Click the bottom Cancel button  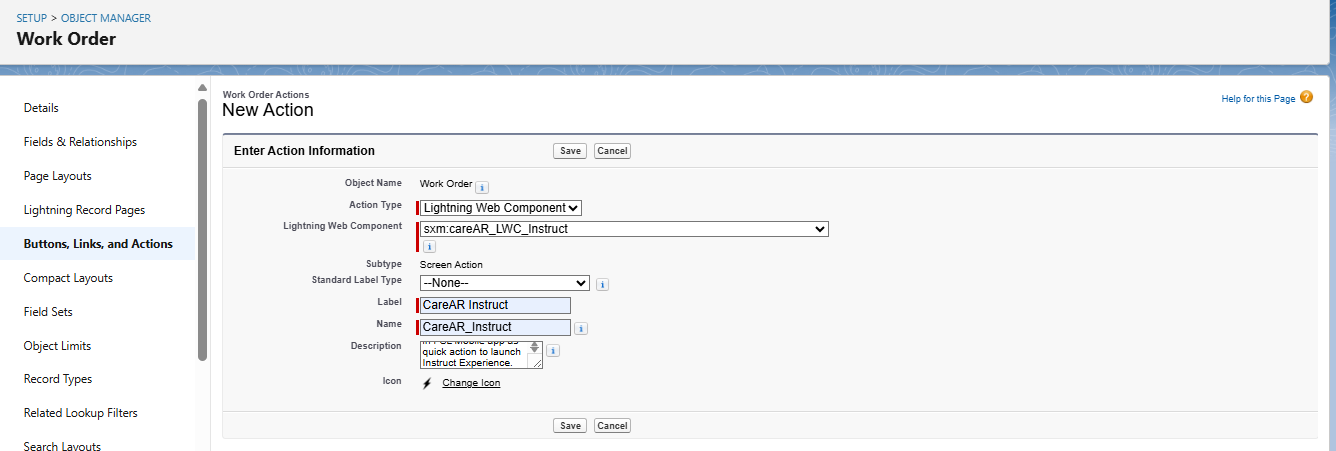[612, 425]
